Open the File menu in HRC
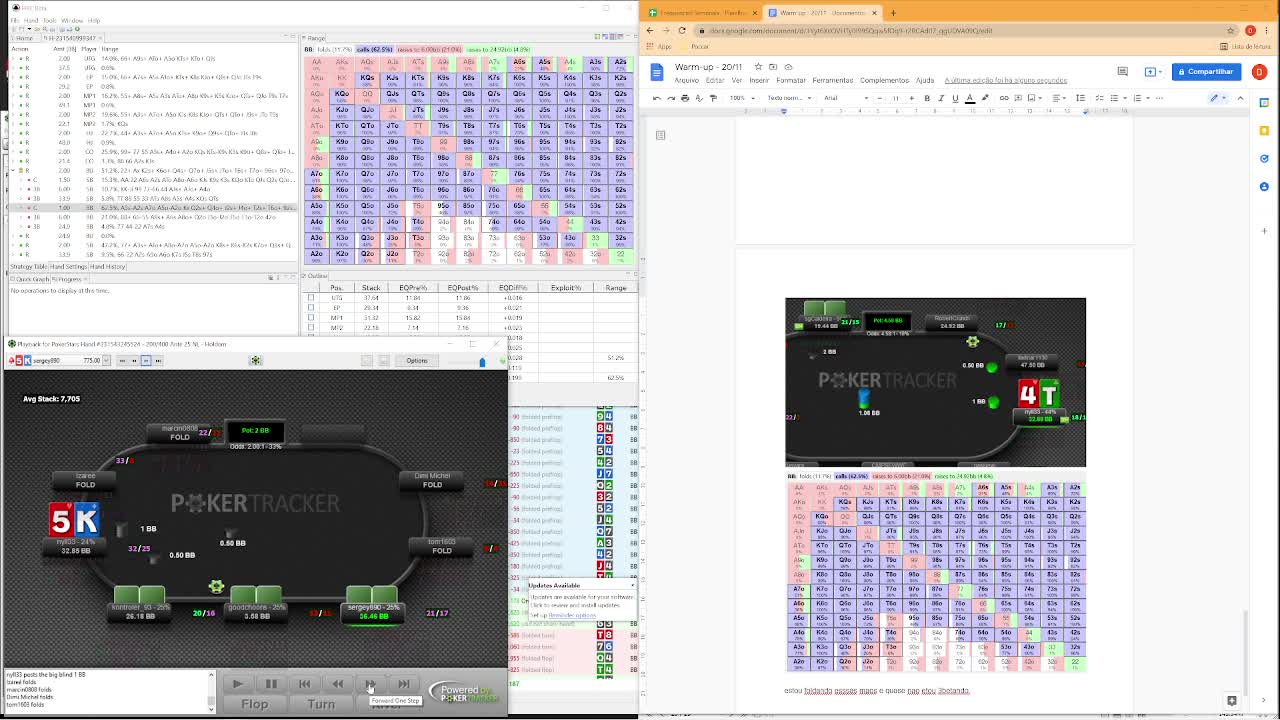 pos(14,20)
